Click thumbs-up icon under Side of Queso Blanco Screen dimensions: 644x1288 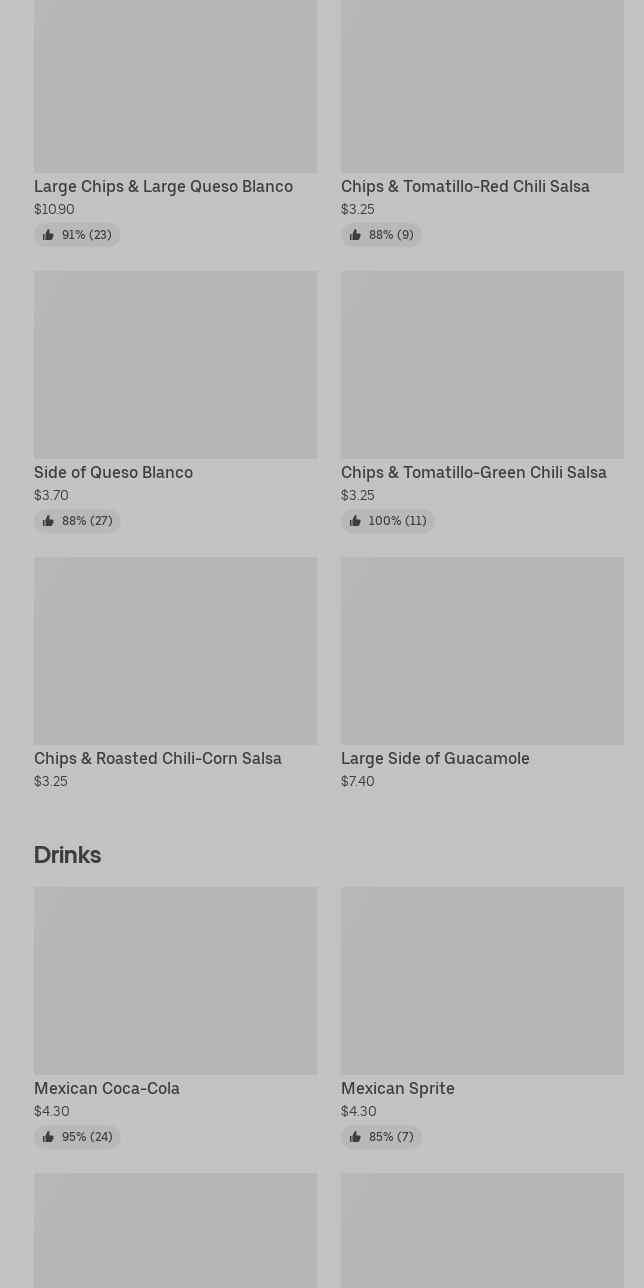click(x=48, y=521)
